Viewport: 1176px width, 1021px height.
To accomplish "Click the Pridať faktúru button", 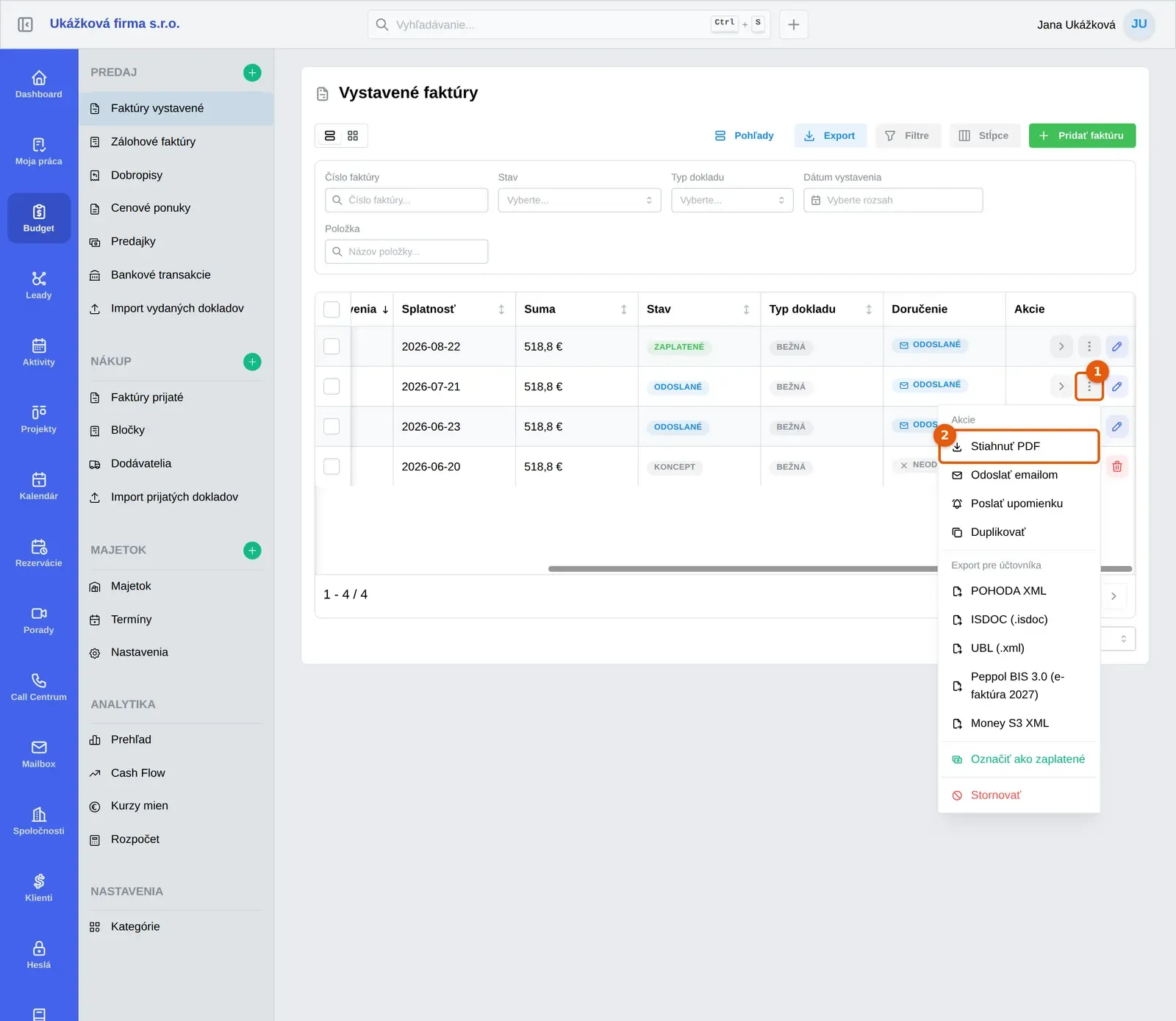I will (1082, 136).
